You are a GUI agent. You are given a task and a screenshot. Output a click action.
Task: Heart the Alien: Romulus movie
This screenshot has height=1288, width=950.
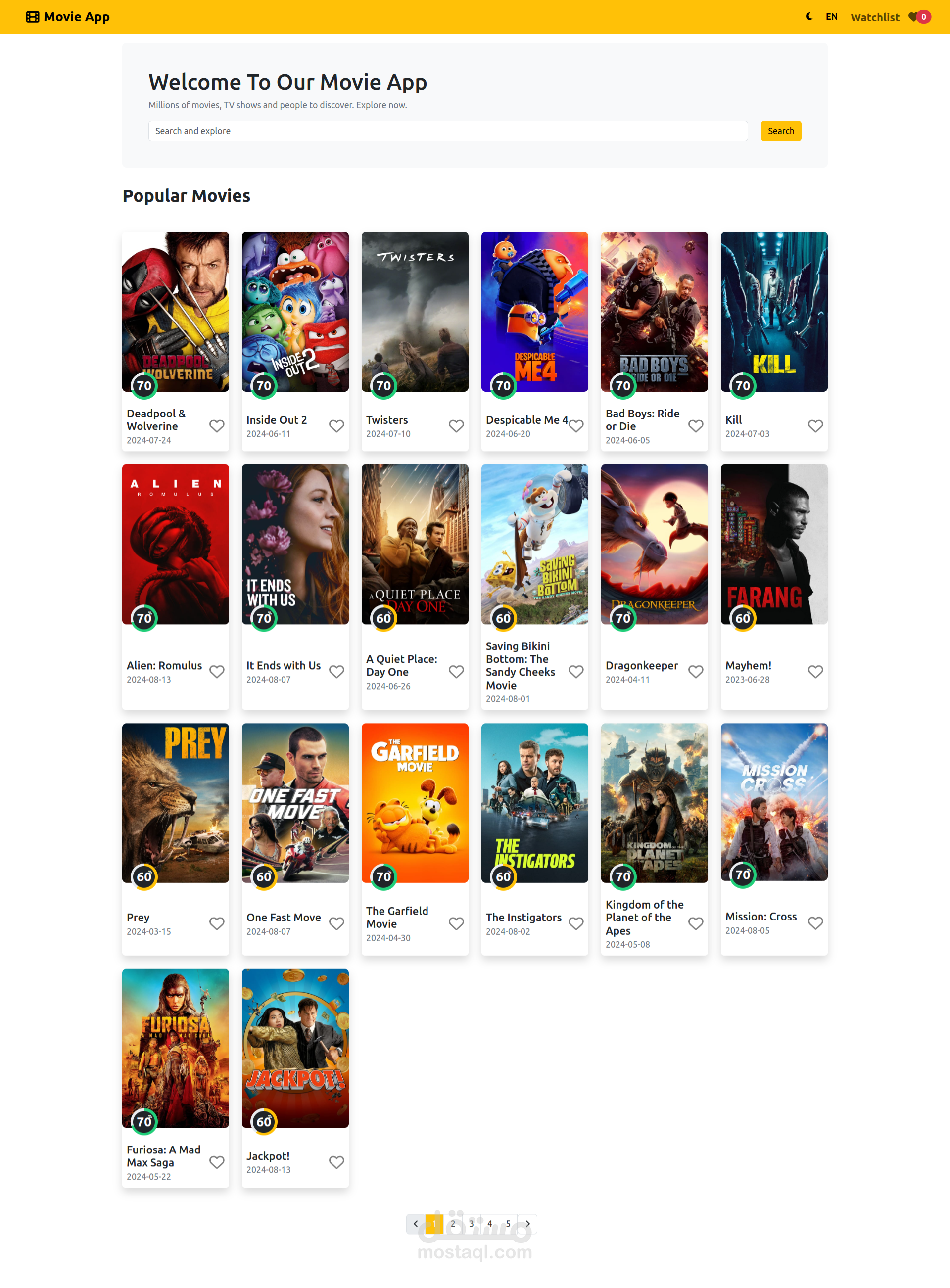[x=217, y=671]
